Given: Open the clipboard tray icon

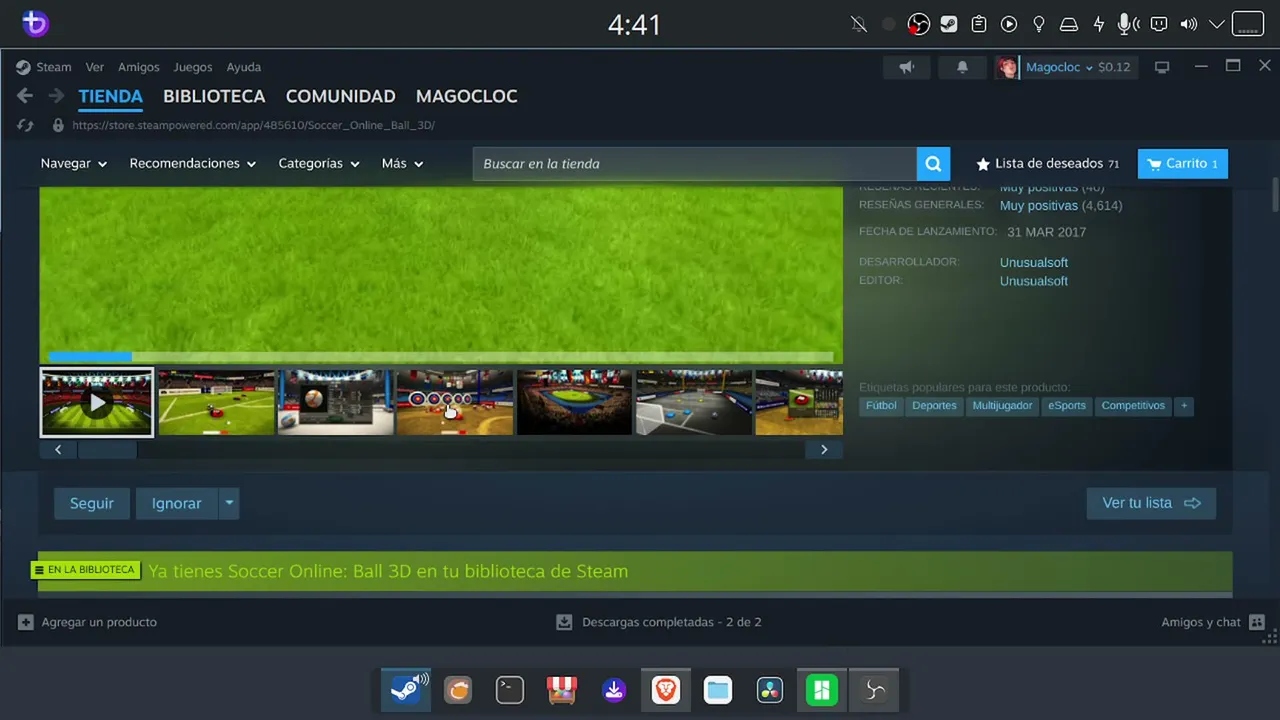Looking at the screenshot, I should pos(979,24).
